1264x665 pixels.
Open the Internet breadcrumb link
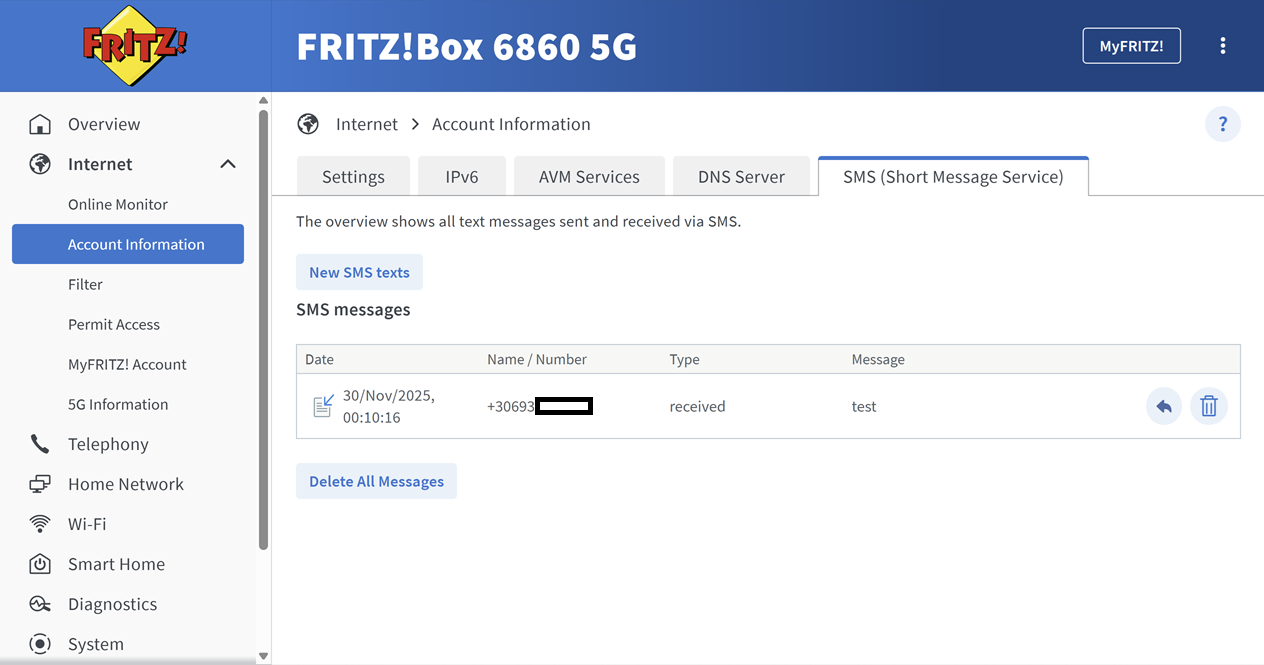(367, 124)
